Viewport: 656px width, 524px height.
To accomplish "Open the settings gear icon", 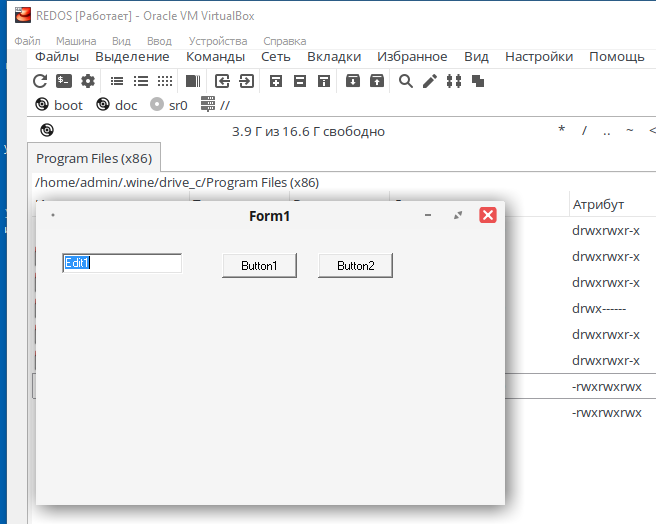I will [x=88, y=81].
